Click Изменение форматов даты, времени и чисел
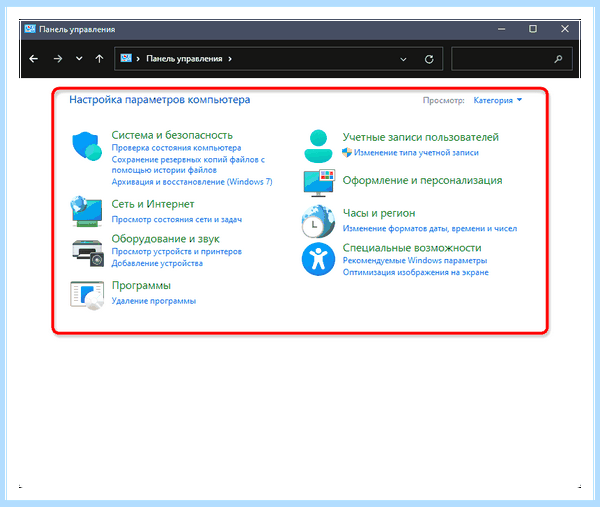This screenshot has width=600, height=507. coord(430,229)
